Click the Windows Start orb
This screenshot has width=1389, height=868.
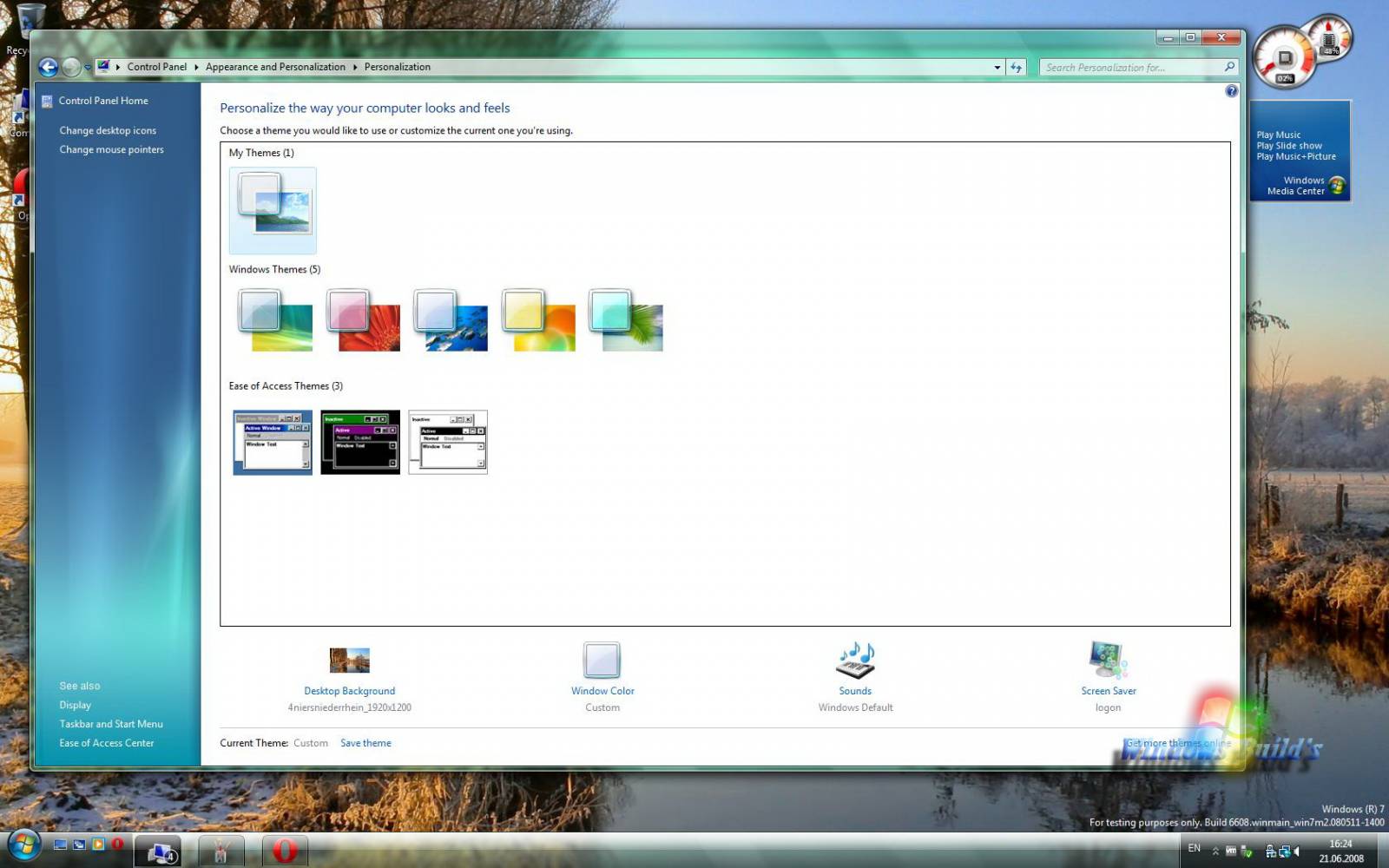click(x=23, y=845)
